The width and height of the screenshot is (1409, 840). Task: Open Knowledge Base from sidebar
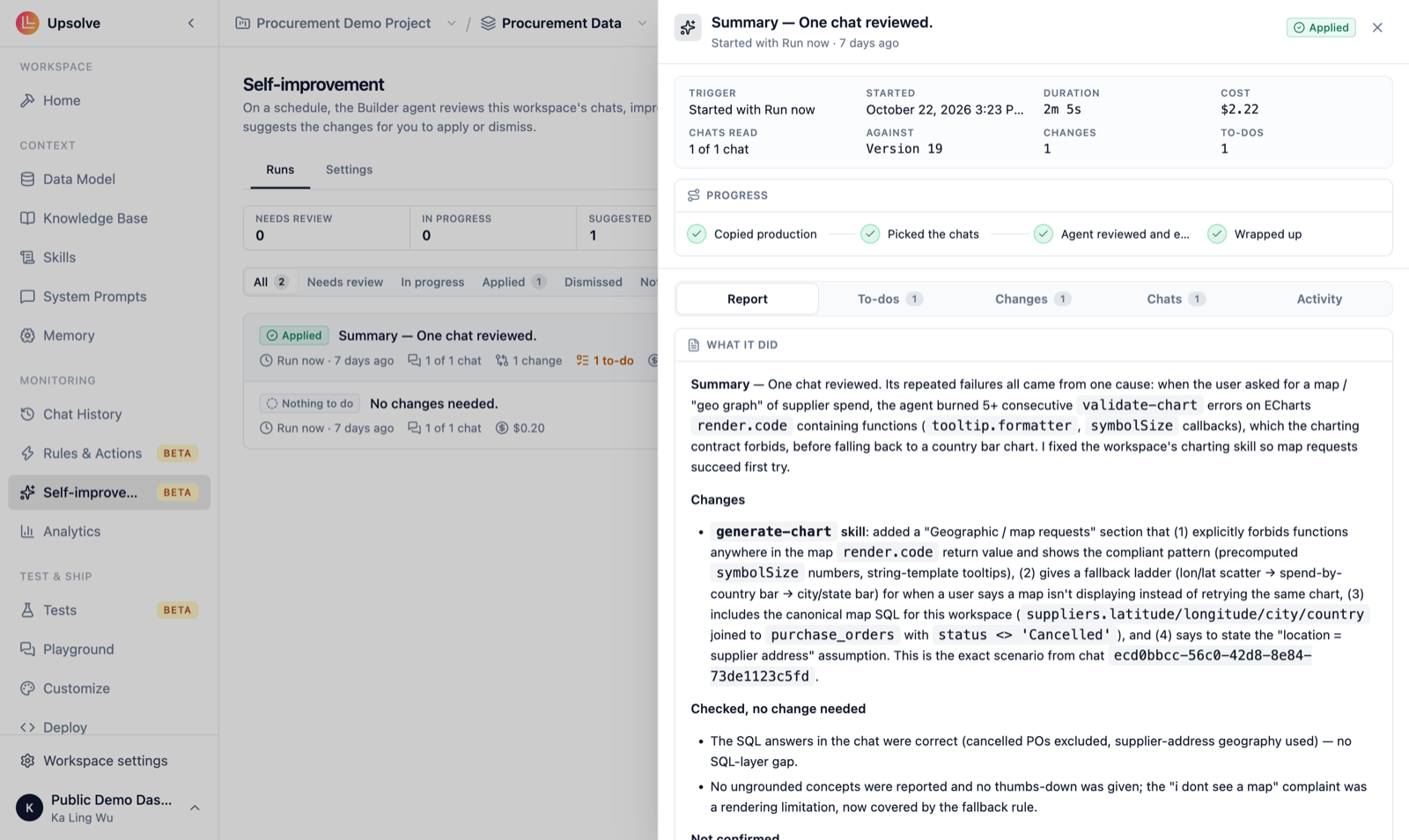(x=109, y=218)
